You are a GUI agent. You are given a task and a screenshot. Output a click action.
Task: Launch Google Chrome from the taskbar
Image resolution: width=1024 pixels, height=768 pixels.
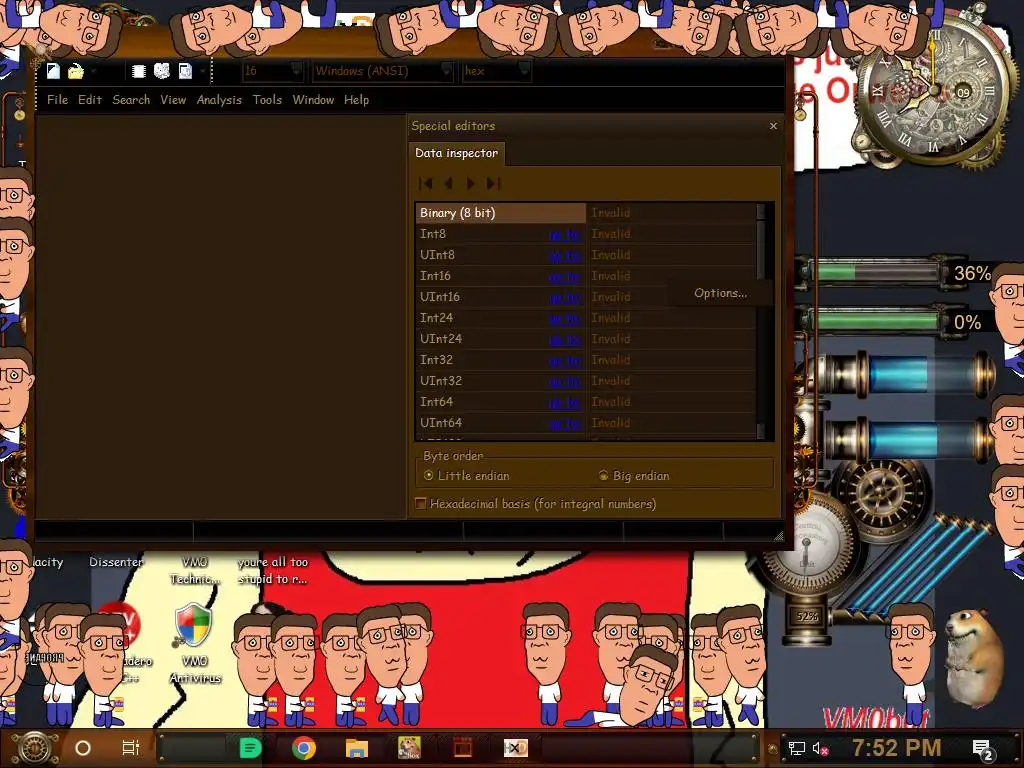[304, 748]
